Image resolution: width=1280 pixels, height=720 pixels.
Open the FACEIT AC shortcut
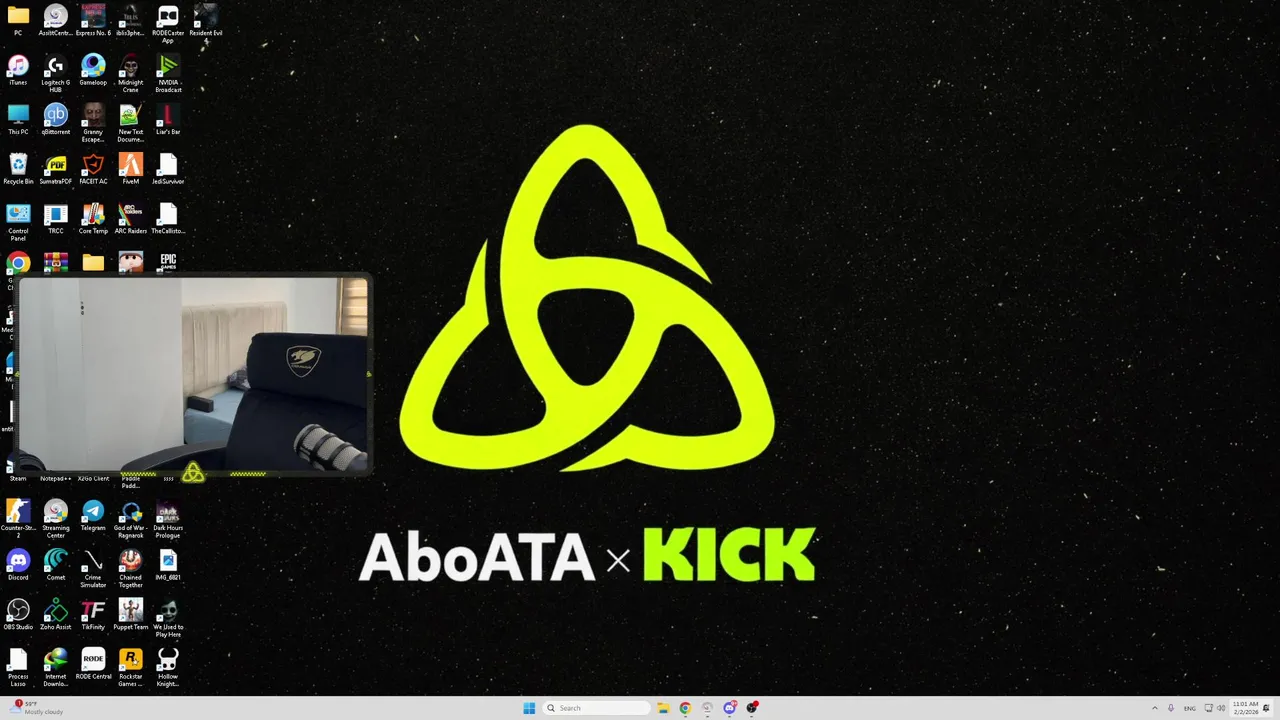point(93,170)
